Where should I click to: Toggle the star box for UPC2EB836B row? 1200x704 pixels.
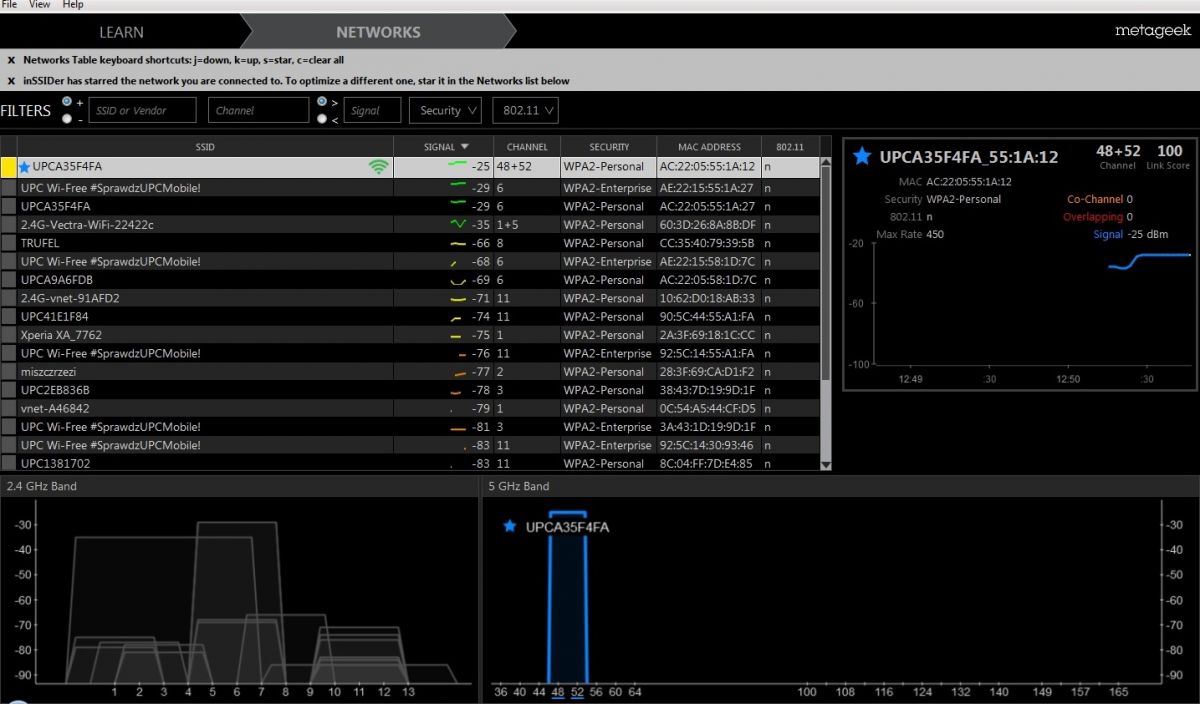[8, 390]
